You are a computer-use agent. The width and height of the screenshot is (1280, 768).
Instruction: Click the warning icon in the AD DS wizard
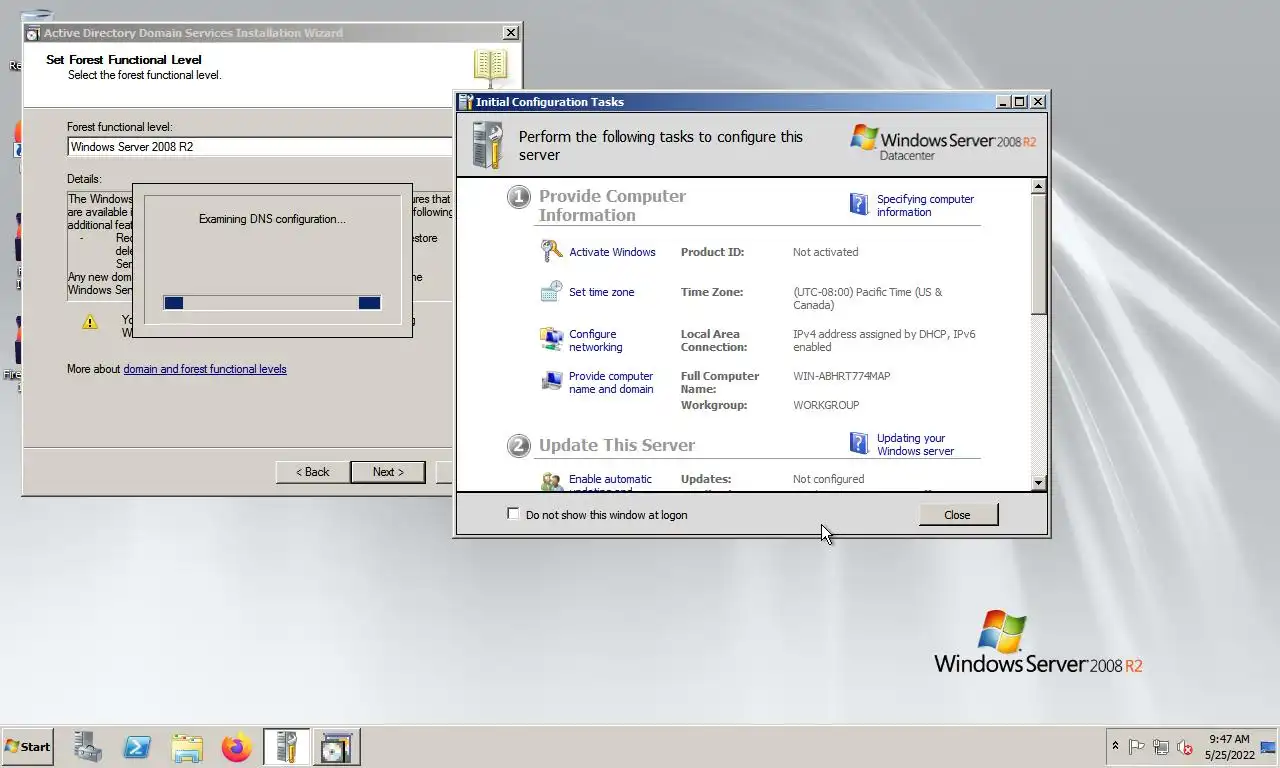90,322
